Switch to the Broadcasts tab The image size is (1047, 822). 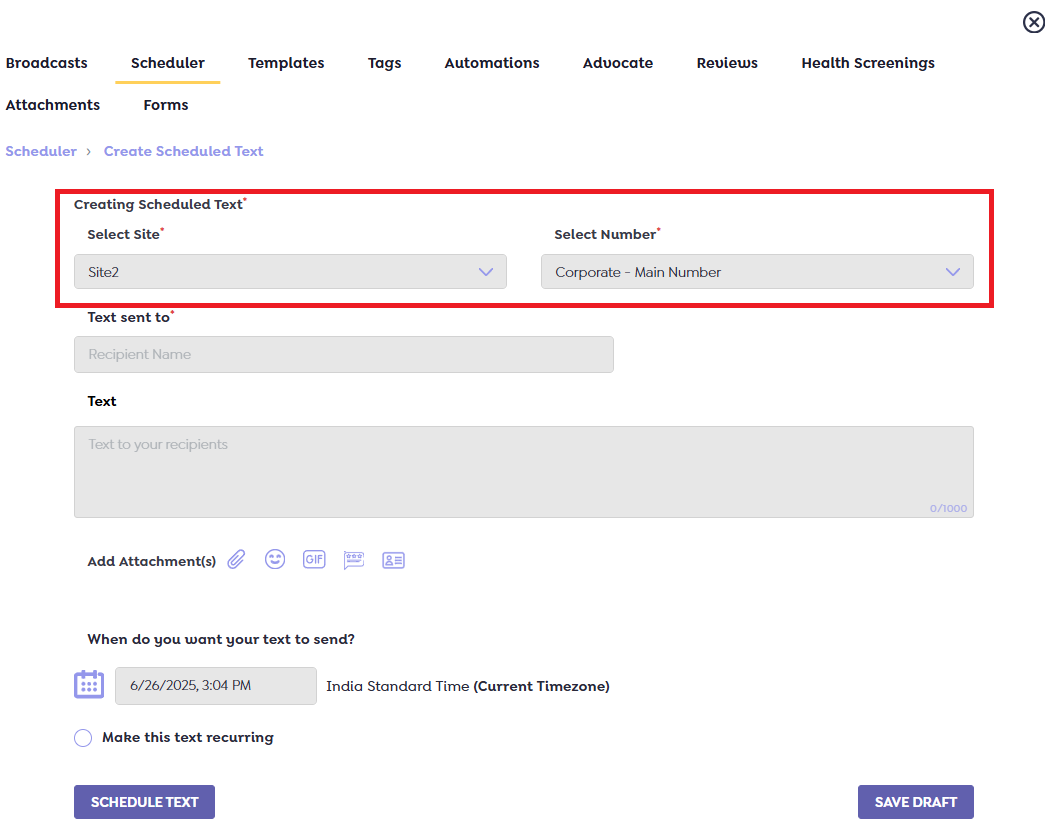point(46,63)
